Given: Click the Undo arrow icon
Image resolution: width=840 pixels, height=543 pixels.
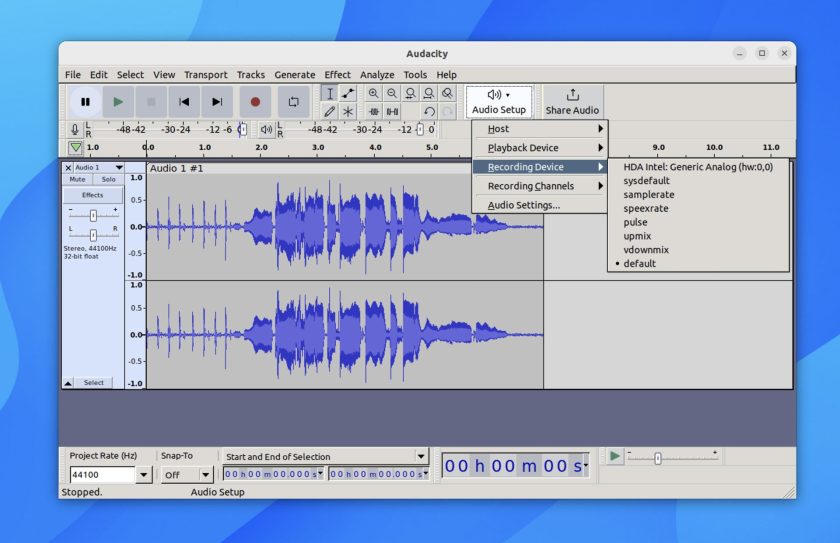Looking at the screenshot, I should tap(429, 111).
